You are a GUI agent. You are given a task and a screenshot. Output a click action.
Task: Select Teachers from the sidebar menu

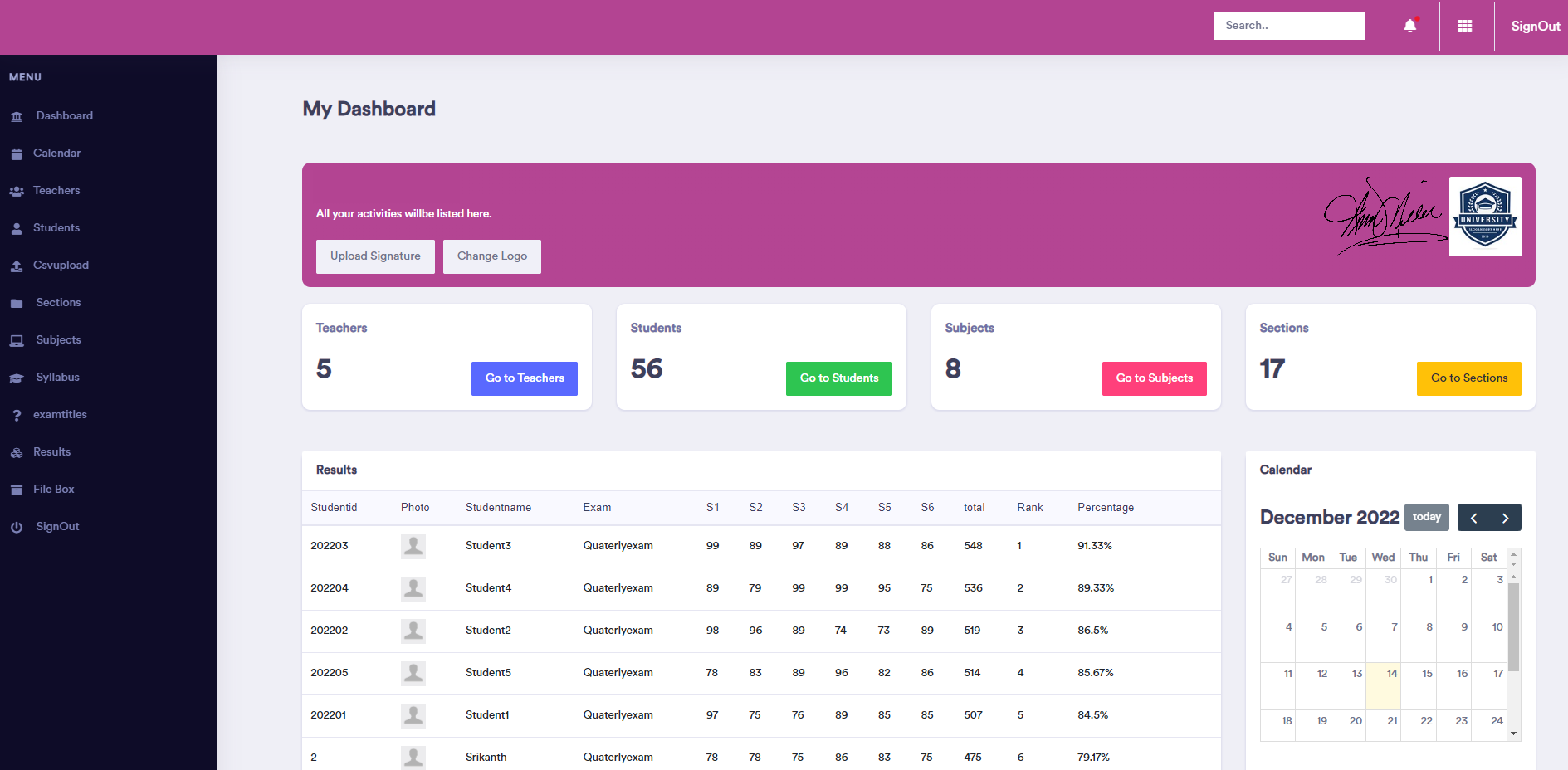point(56,190)
